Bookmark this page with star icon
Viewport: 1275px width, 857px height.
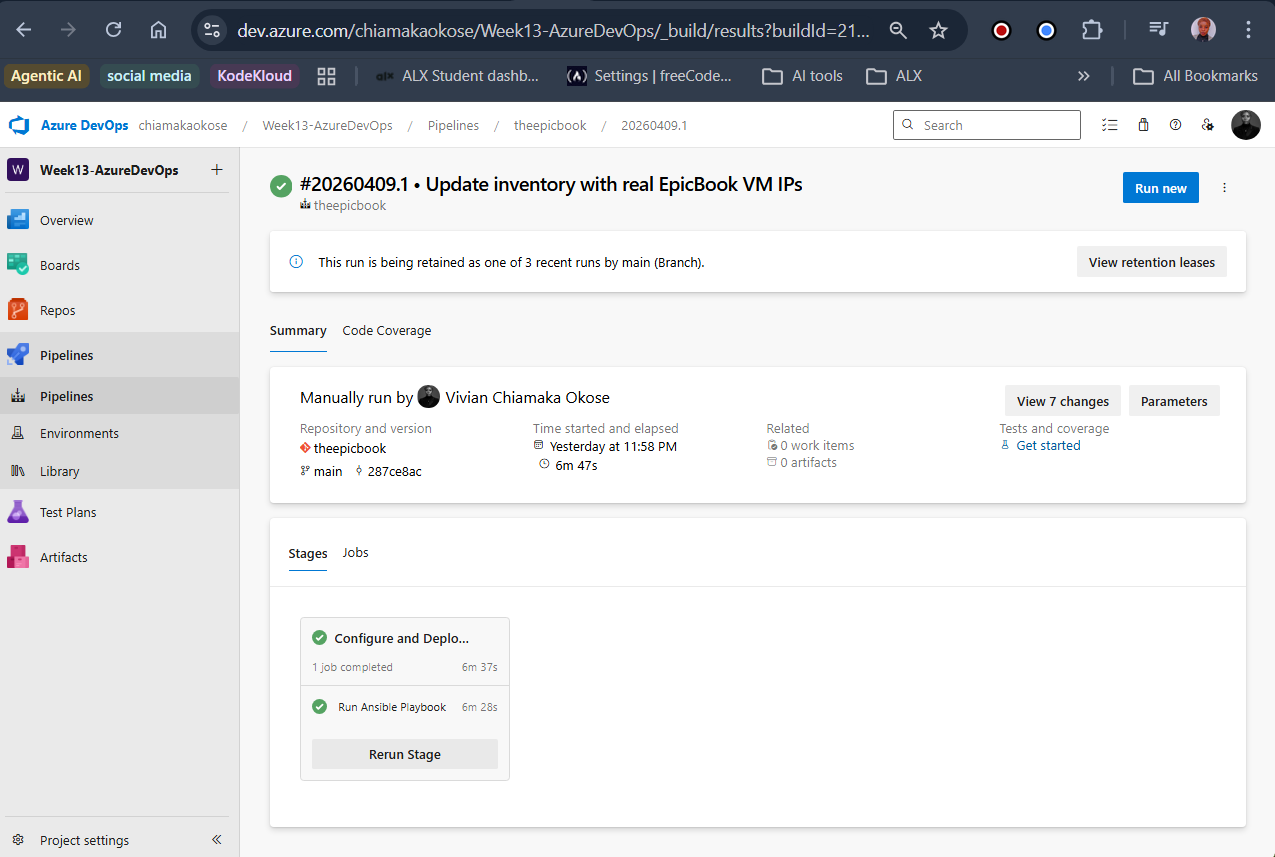938,30
